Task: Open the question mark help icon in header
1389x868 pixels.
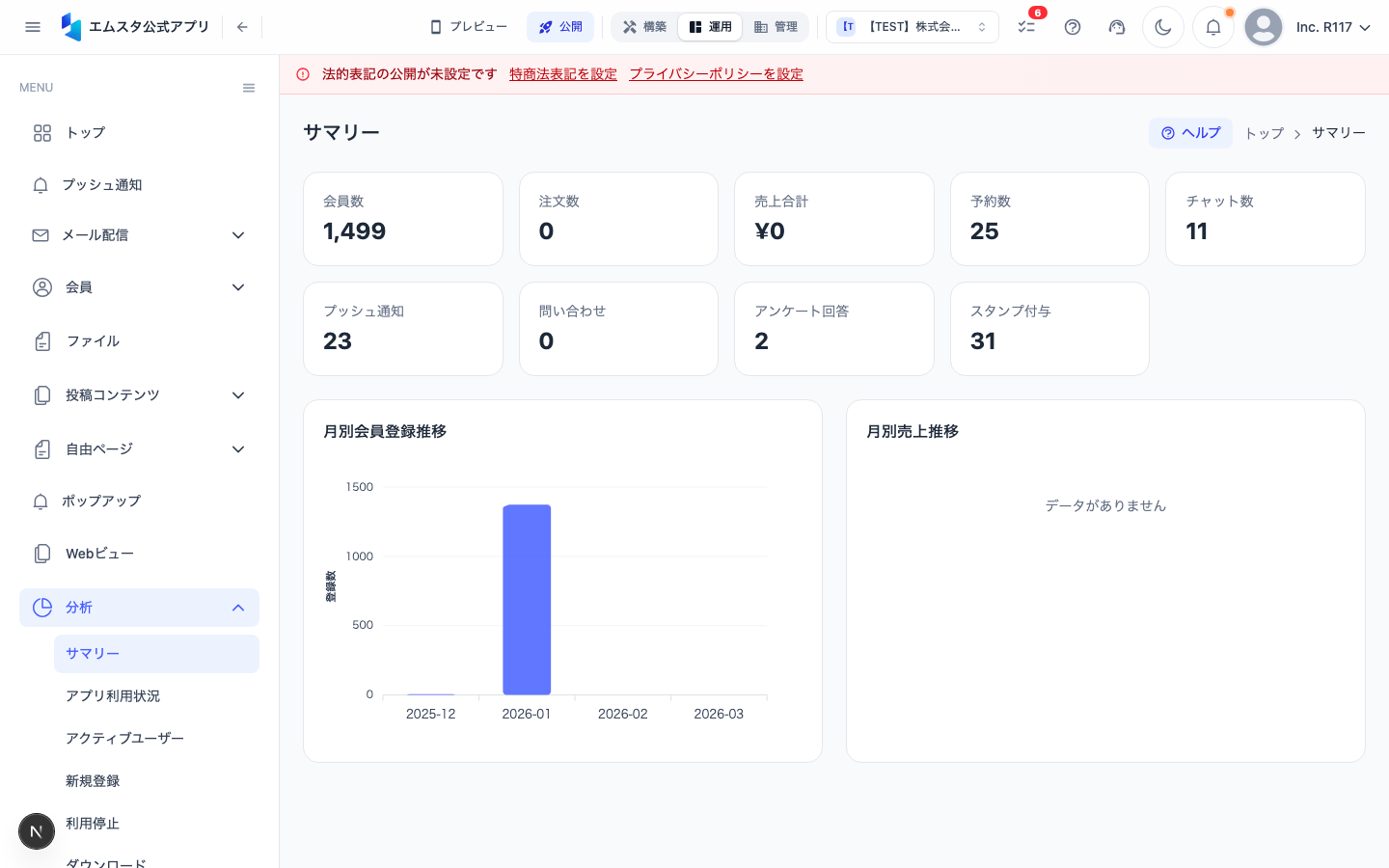Action: pos(1073,27)
